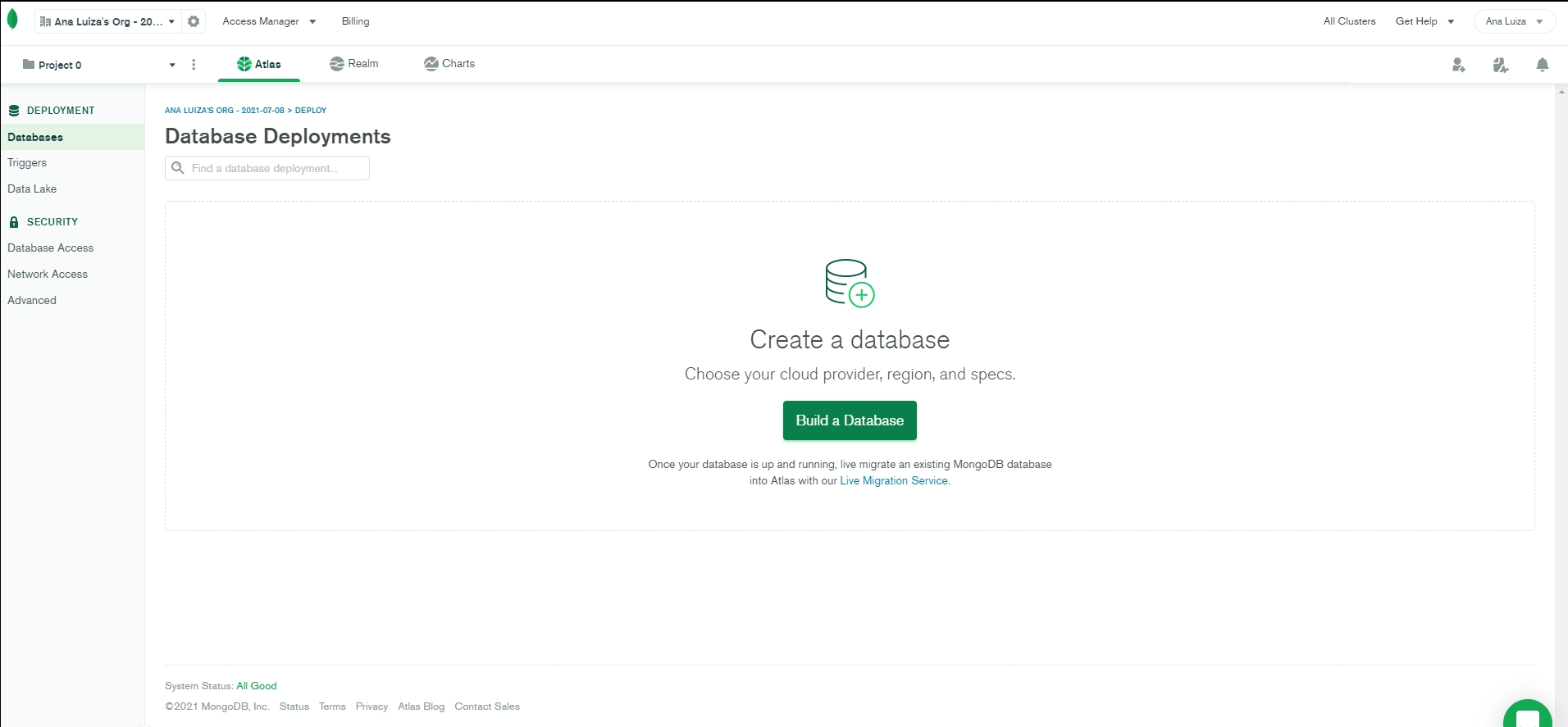Click the Project 0 folder icon

coord(29,64)
